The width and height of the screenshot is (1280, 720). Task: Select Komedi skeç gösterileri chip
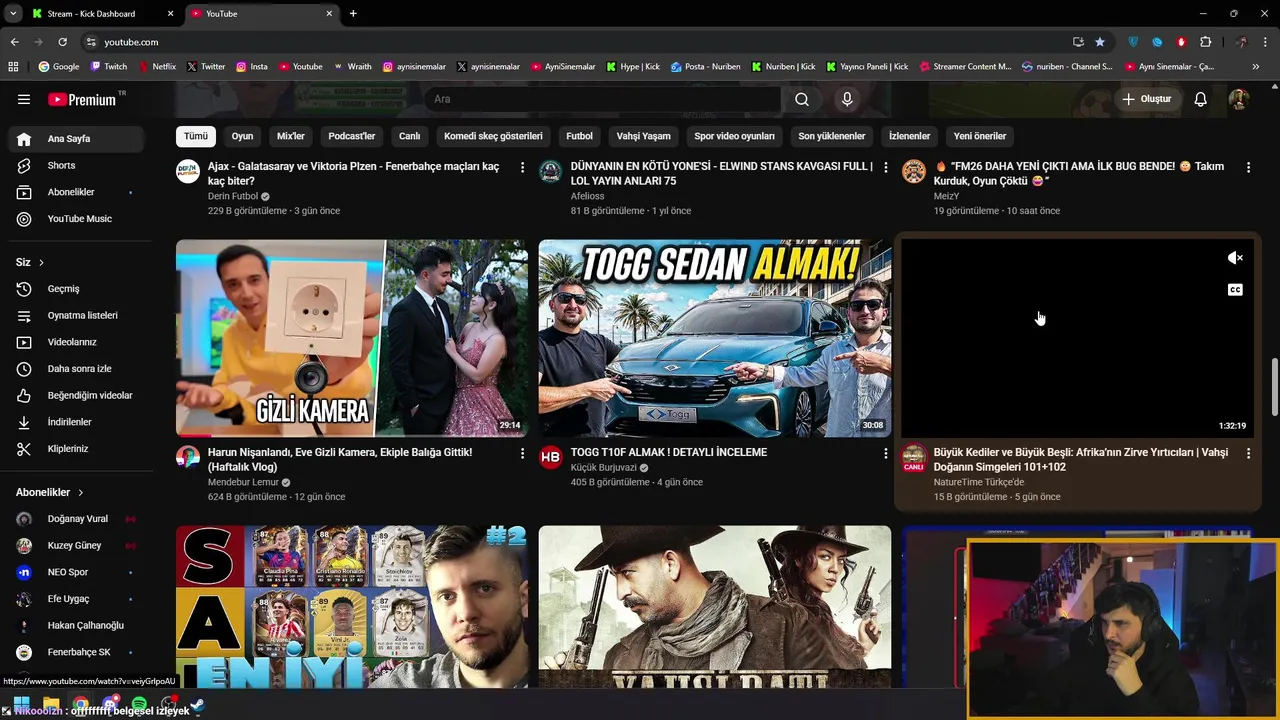point(493,136)
